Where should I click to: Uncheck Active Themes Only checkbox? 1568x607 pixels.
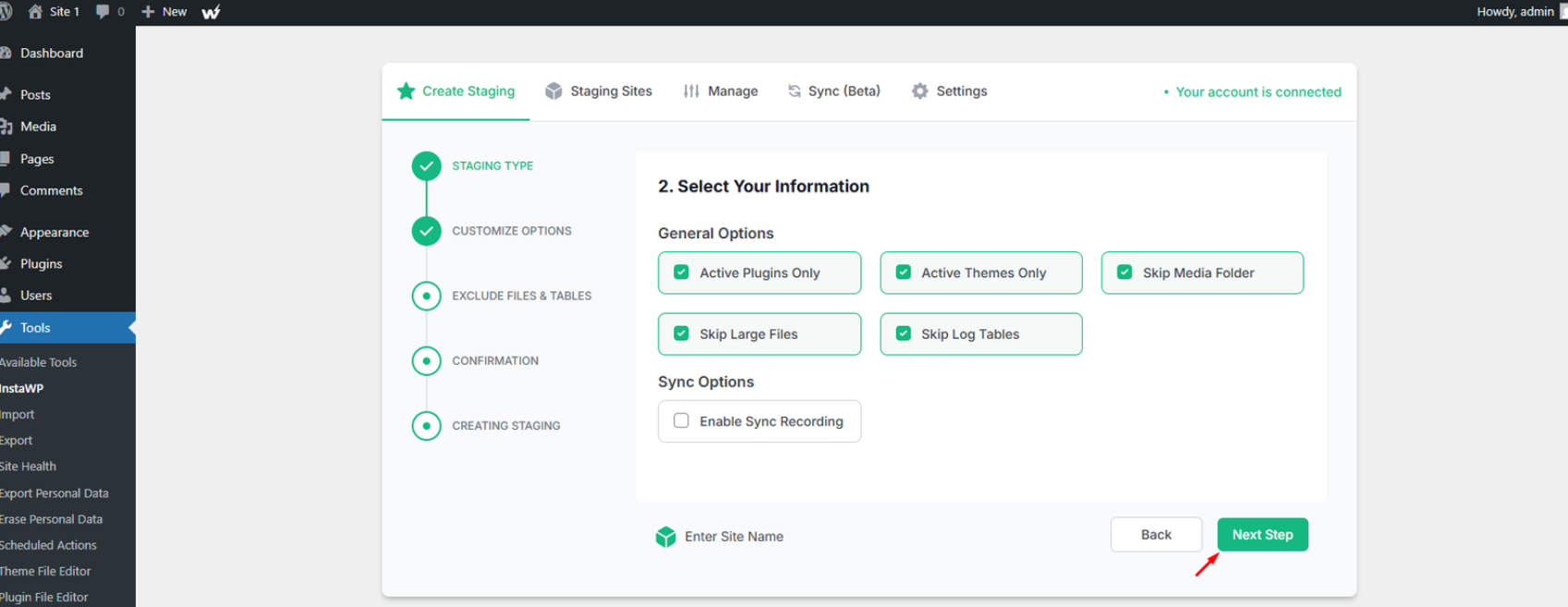904,273
